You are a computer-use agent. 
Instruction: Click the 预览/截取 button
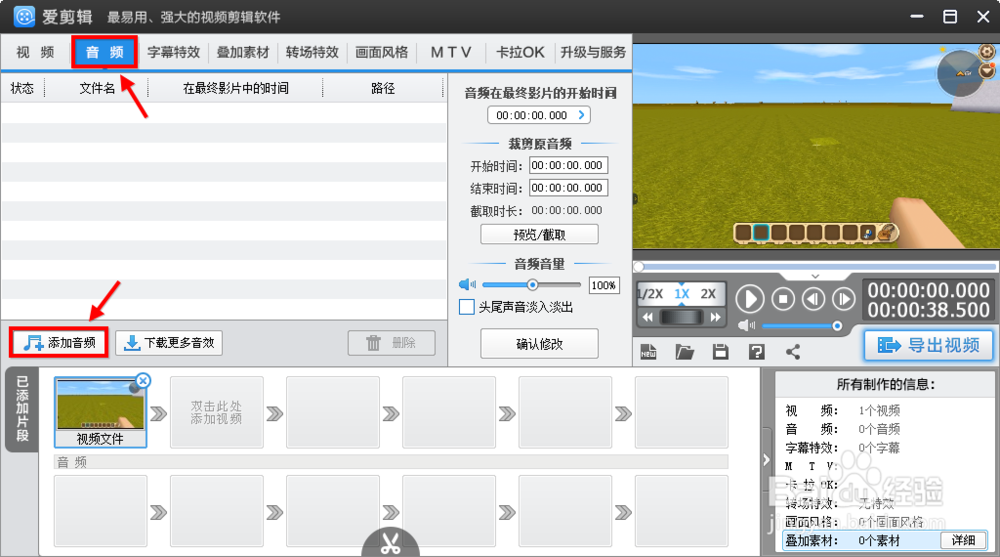[x=540, y=234]
